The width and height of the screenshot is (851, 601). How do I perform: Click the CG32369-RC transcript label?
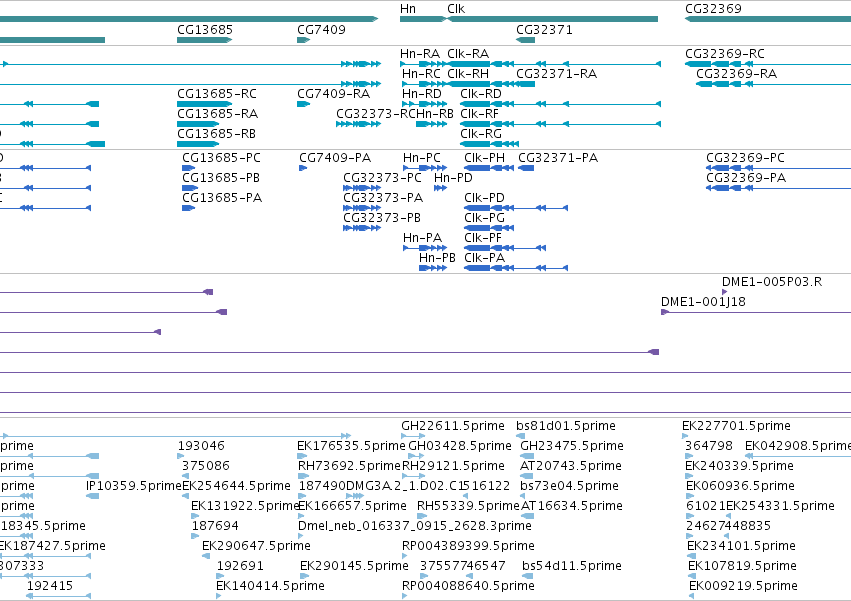(725, 54)
